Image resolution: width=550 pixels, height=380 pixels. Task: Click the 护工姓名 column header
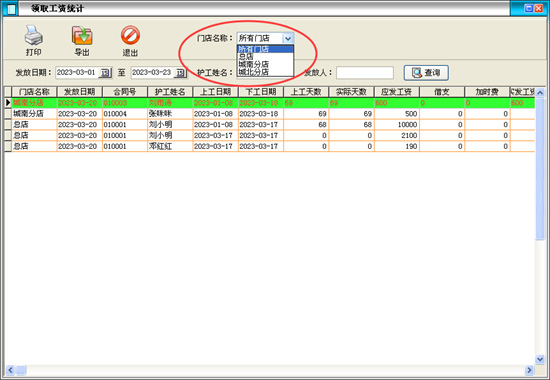click(x=170, y=92)
